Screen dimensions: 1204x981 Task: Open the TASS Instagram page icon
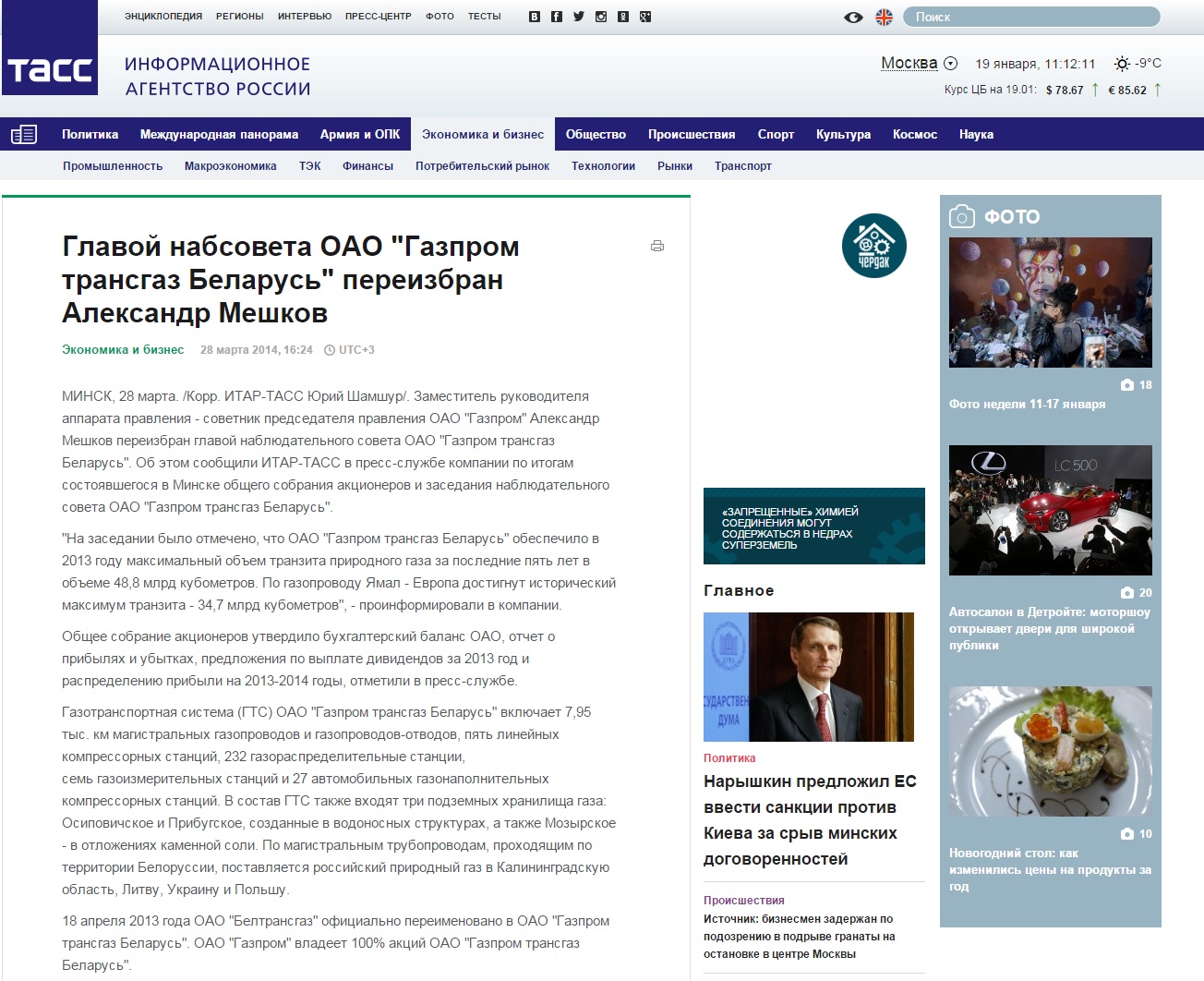pos(601,17)
